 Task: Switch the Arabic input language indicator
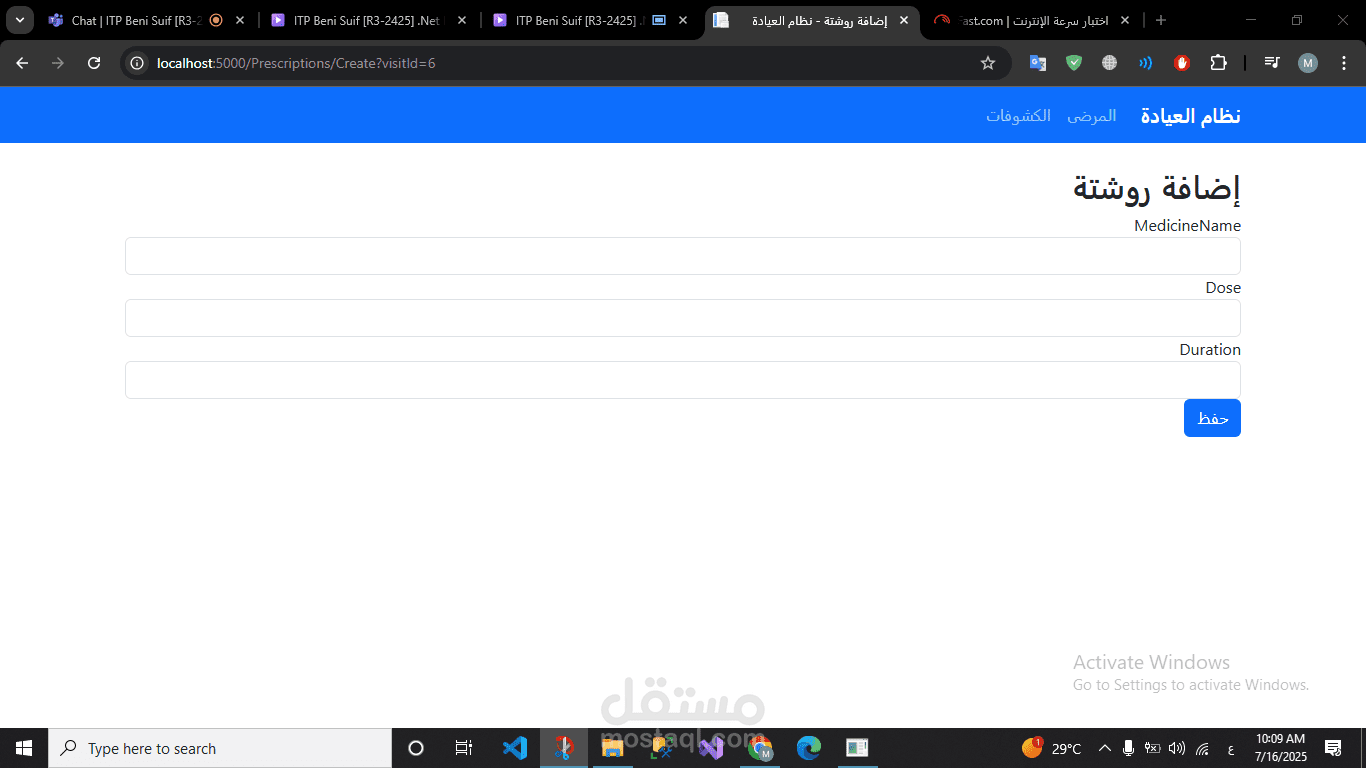click(x=1230, y=748)
